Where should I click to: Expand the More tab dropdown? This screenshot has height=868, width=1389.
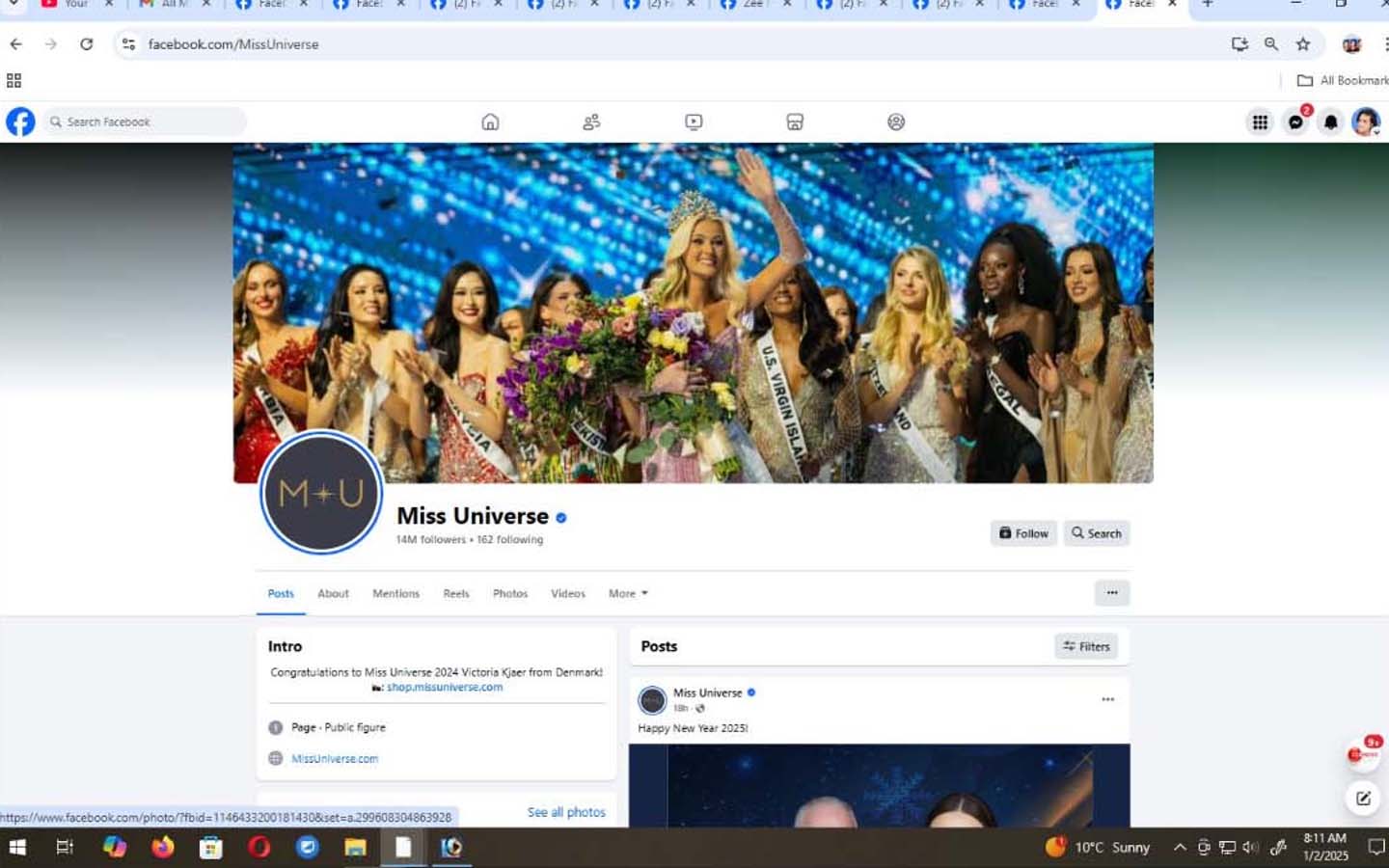click(x=628, y=594)
